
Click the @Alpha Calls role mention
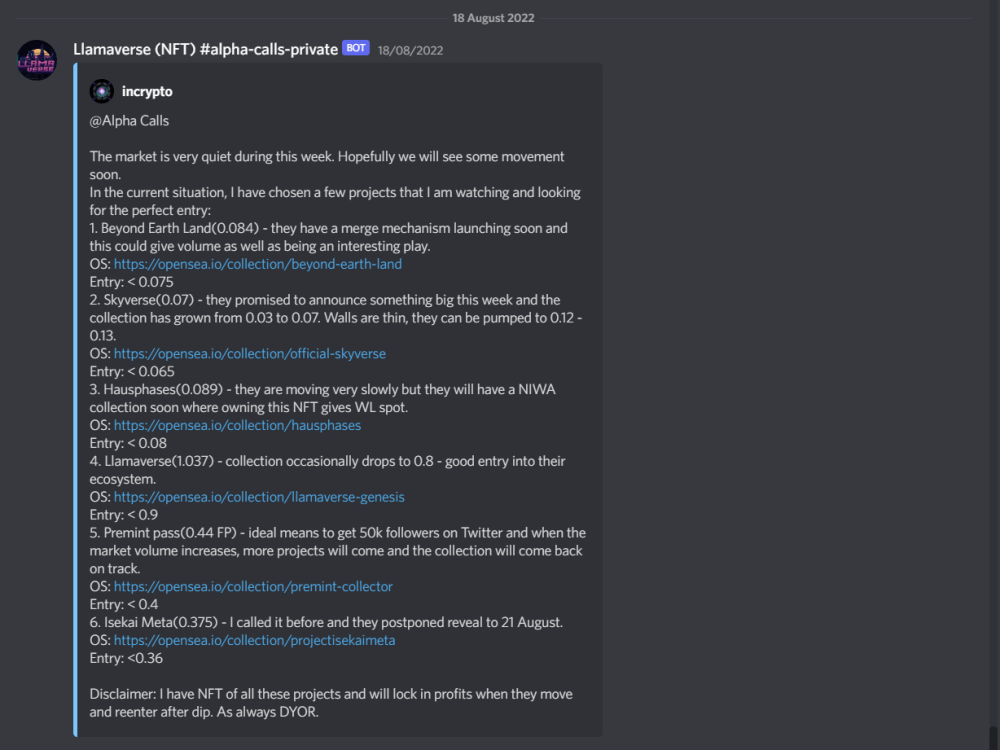click(128, 120)
